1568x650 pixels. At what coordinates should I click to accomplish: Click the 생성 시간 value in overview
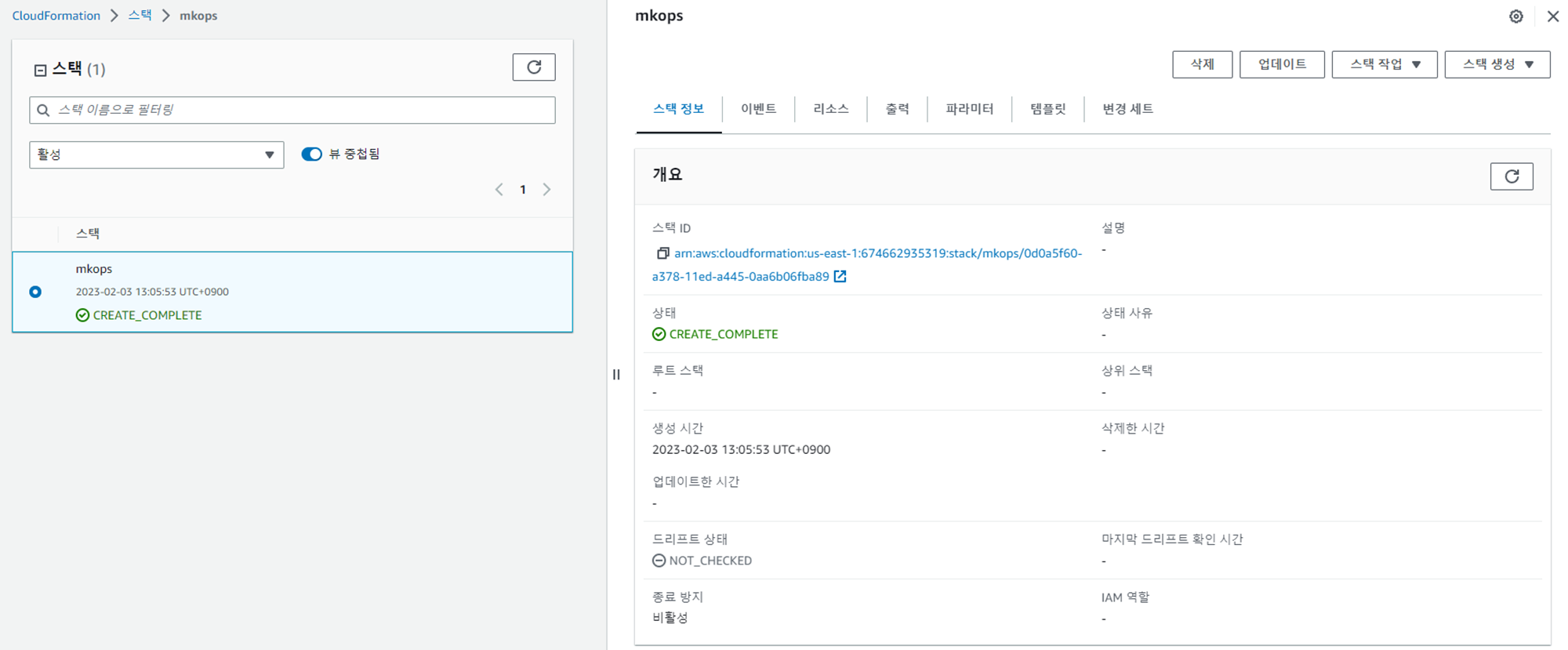tap(741, 450)
